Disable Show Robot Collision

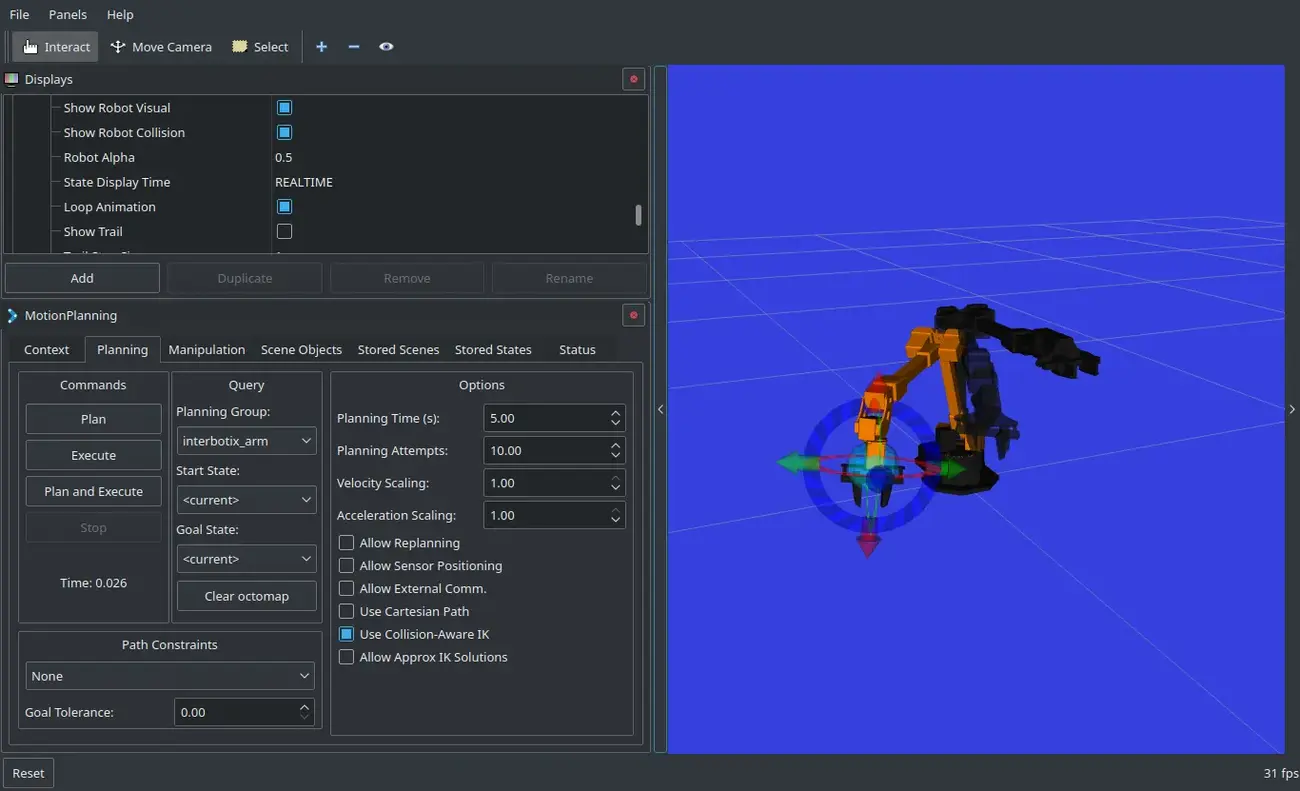pyautogui.click(x=284, y=132)
